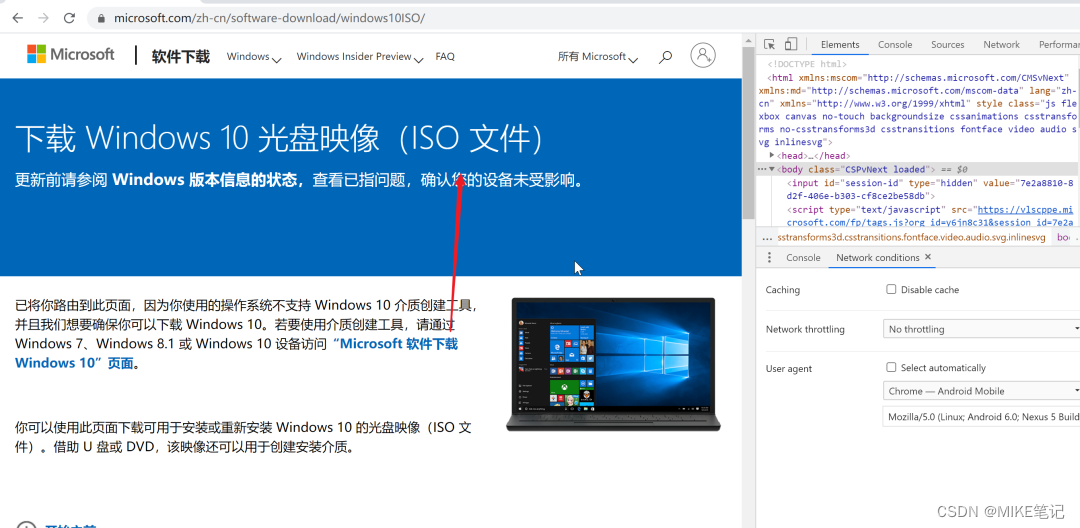Switch to the Console tab in top bar
Screen dimensions: 1080x528
(895, 45)
